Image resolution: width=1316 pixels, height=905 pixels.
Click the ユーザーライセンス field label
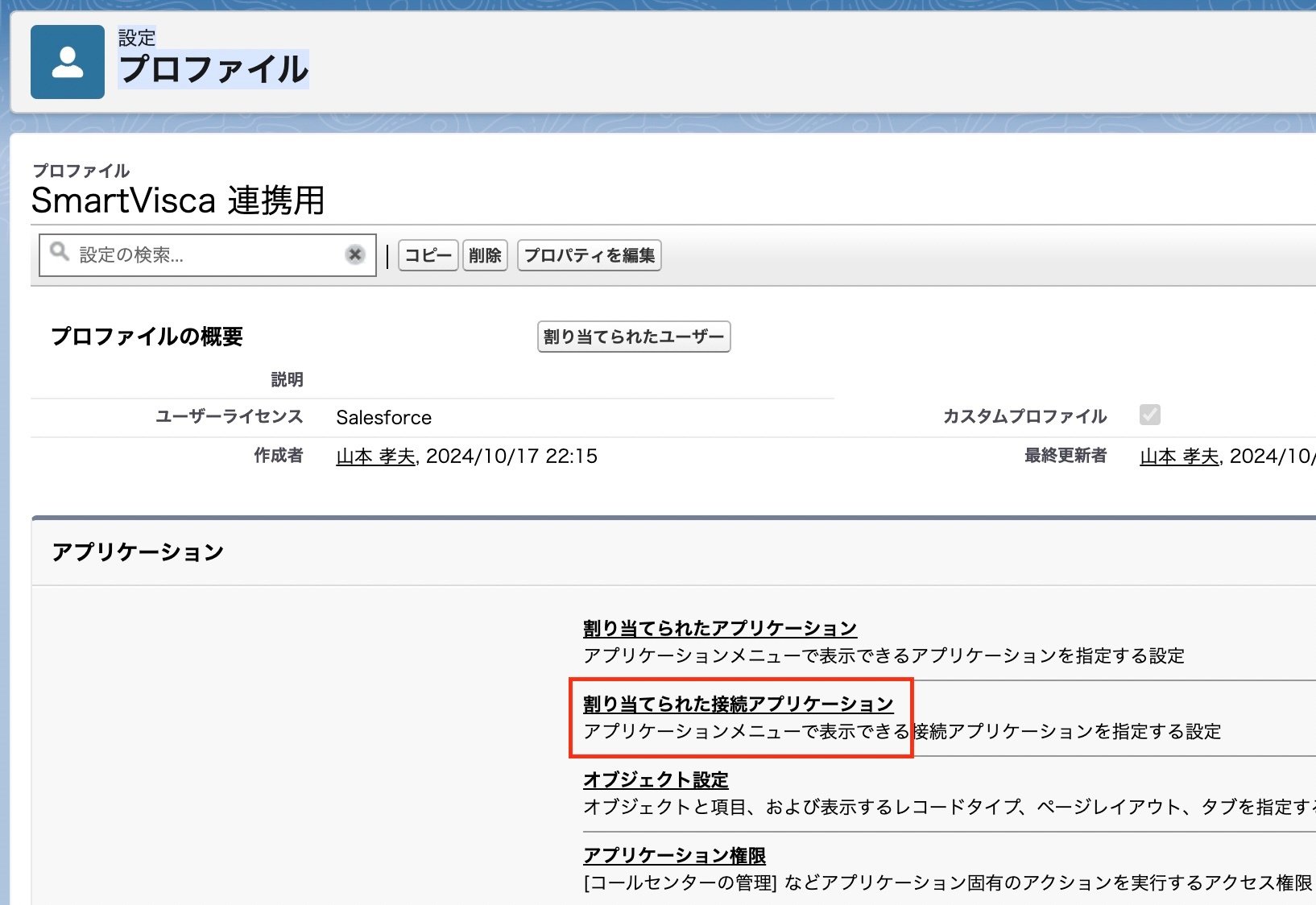pos(230,416)
